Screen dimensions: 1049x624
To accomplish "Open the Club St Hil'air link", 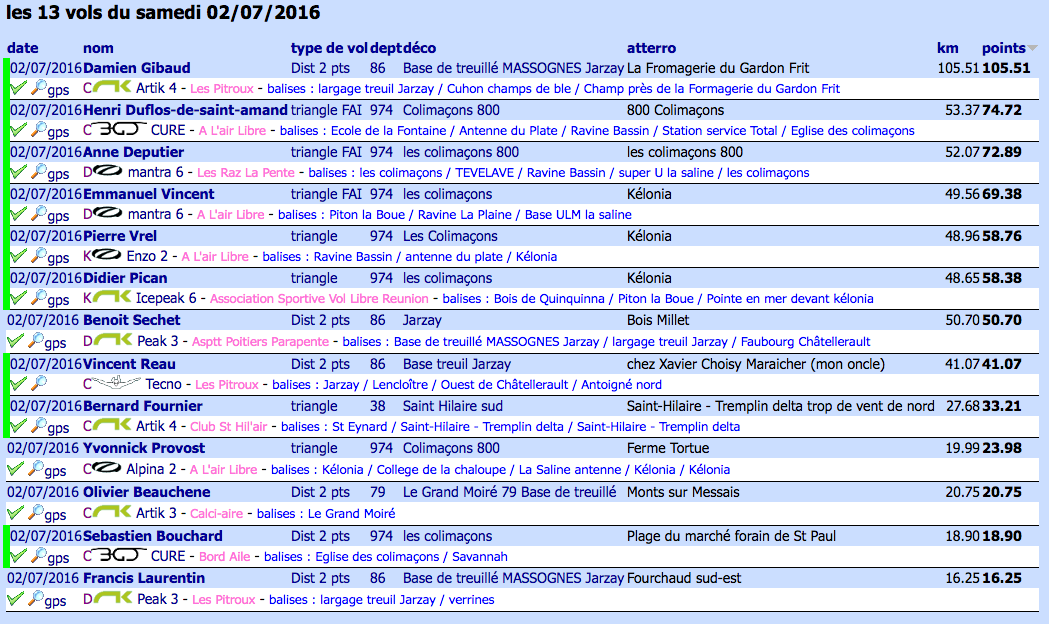I will coord(229,427).
